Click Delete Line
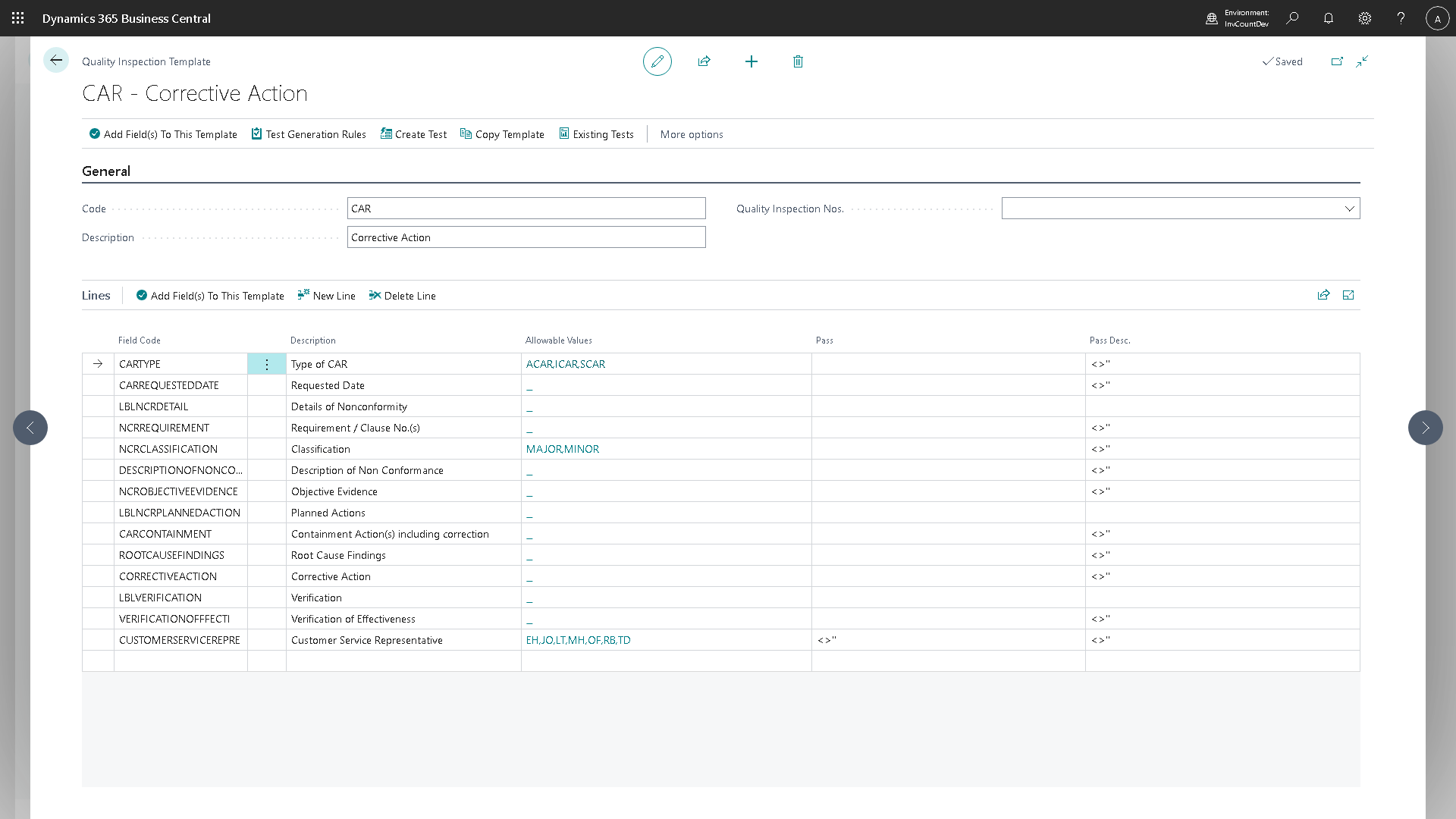Image resolution: width=1456 pixels, height=819 pixels. point(402,296)
